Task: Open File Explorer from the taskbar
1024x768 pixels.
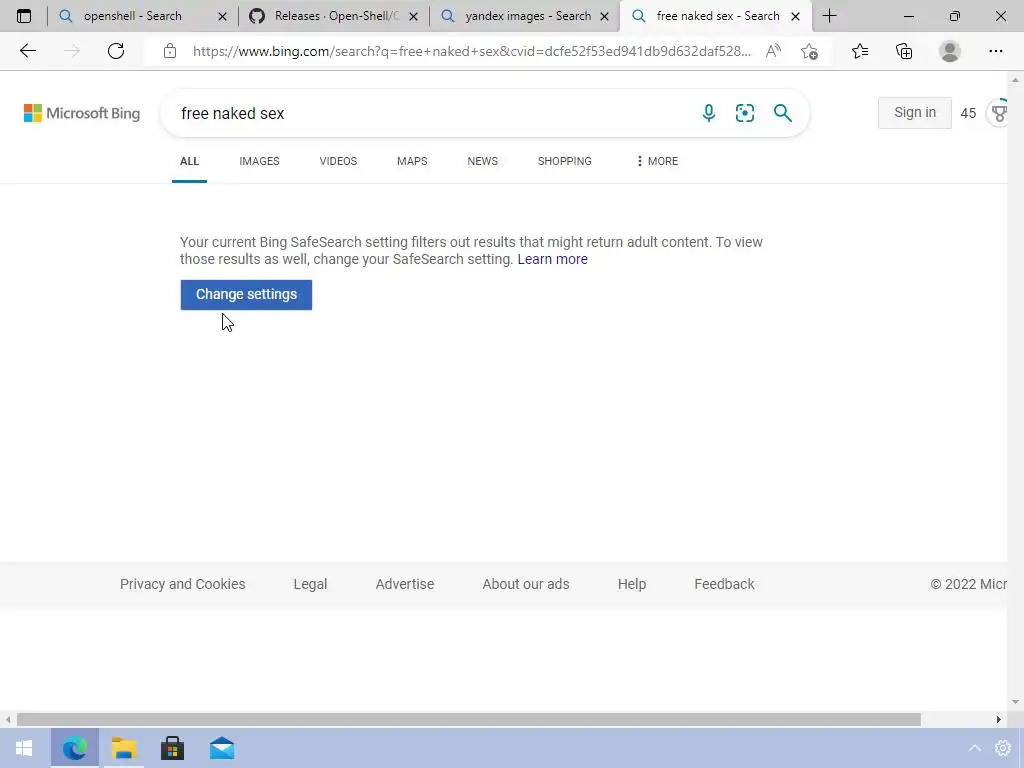Action: click(x=123, y=748)
